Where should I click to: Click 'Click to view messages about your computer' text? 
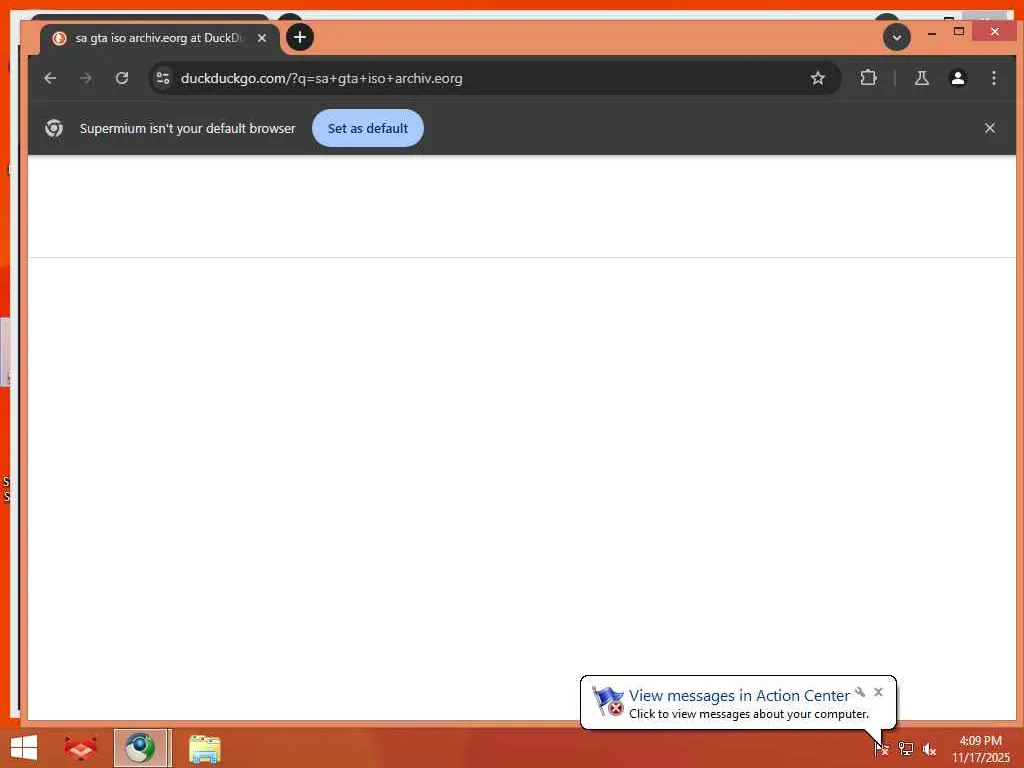(x=748, y=714)
